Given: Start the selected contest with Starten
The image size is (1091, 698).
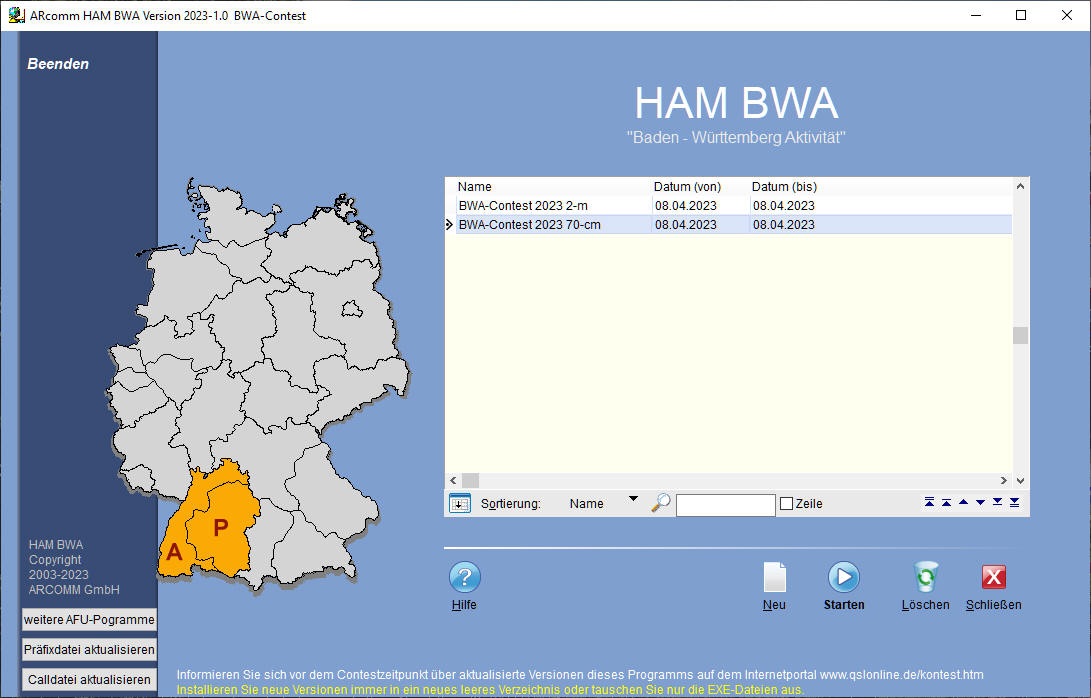Looking at the screenshot, I should [x=844, y=577].
